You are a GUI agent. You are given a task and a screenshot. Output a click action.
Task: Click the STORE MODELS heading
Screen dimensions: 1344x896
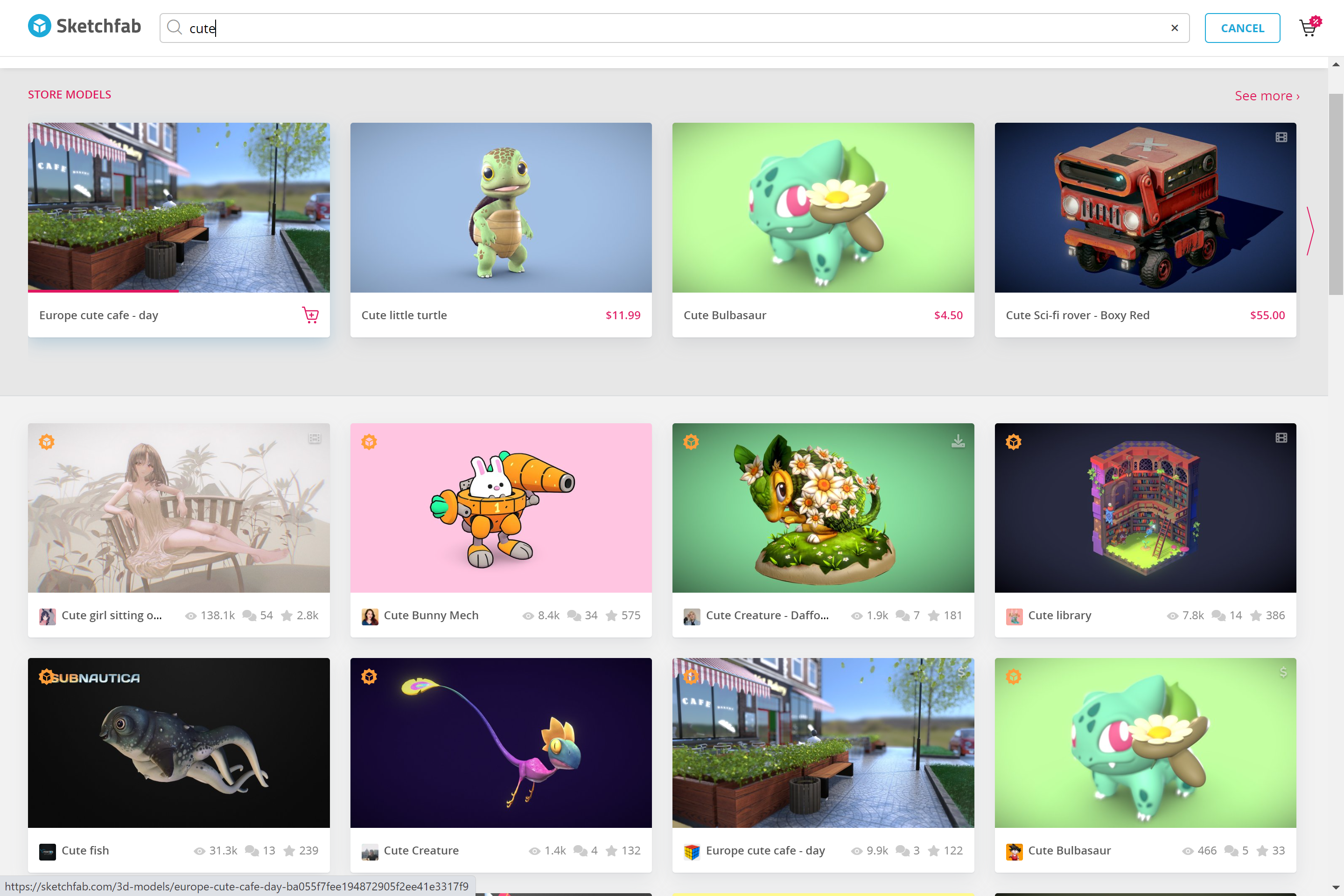(x=70, y=94)
